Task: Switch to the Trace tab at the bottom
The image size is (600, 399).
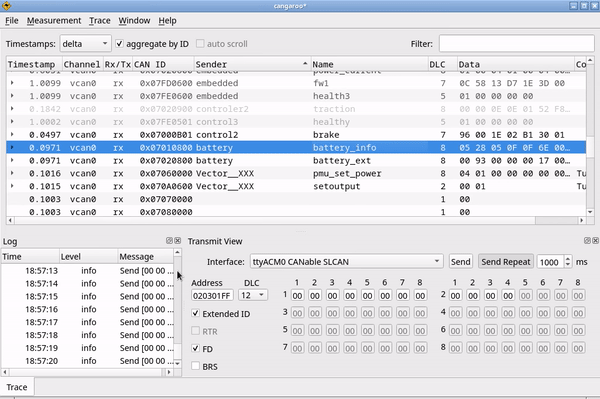Action: click(x=17, y=387)
